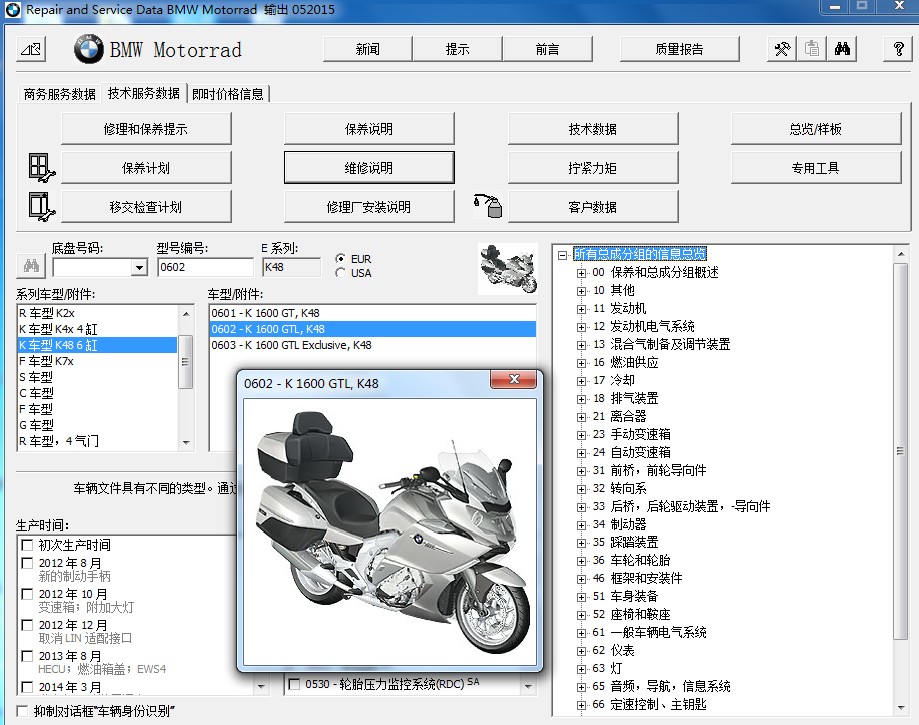Click the series list scrollbar thumb
919x725 pixels.
[x=185, y=362]
